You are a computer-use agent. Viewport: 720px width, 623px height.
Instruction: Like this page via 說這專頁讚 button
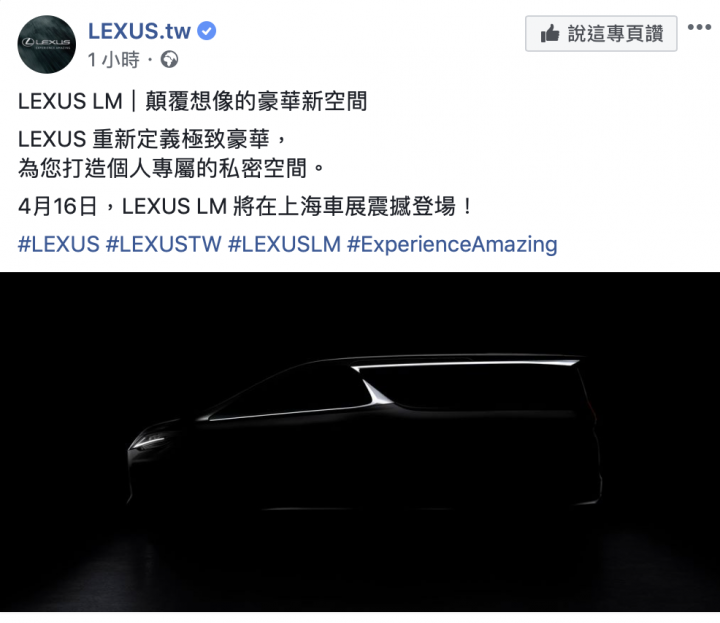(x=601, y=34)
